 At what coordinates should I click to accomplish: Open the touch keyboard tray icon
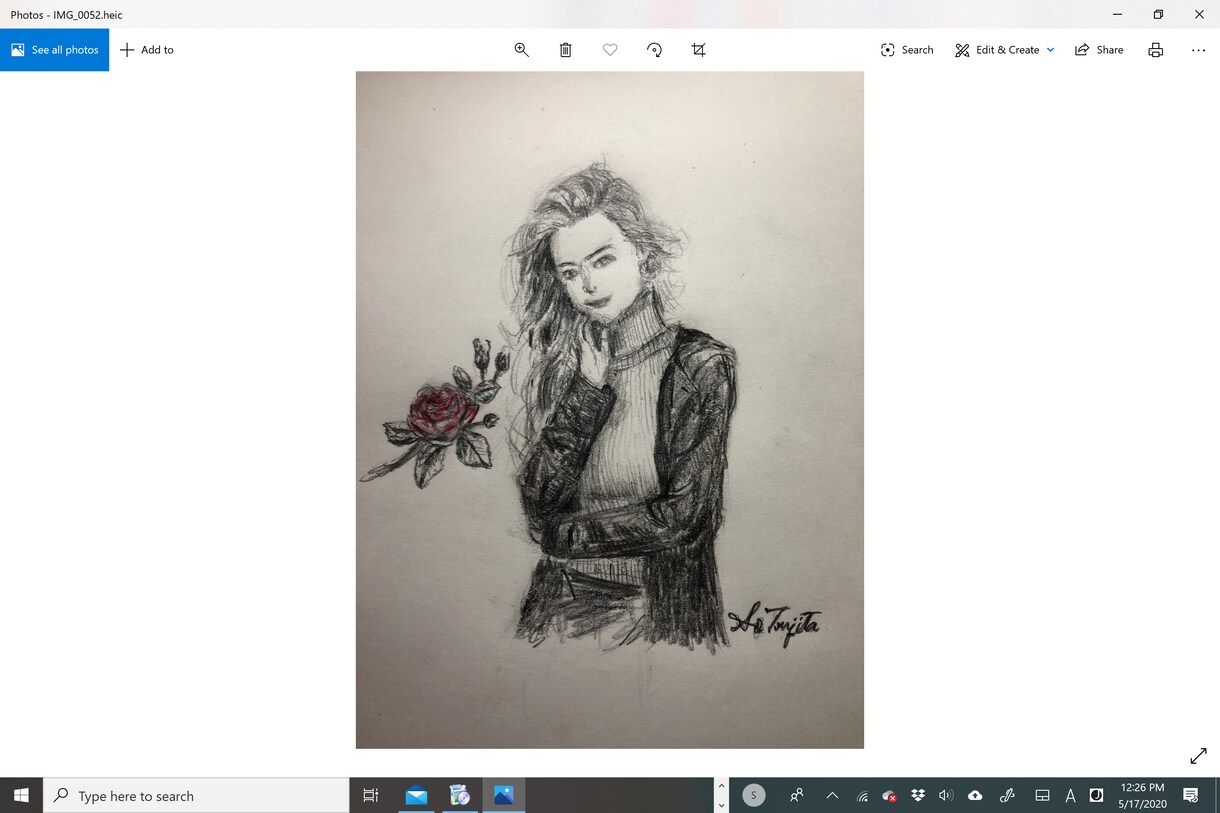pos(1042,796)
